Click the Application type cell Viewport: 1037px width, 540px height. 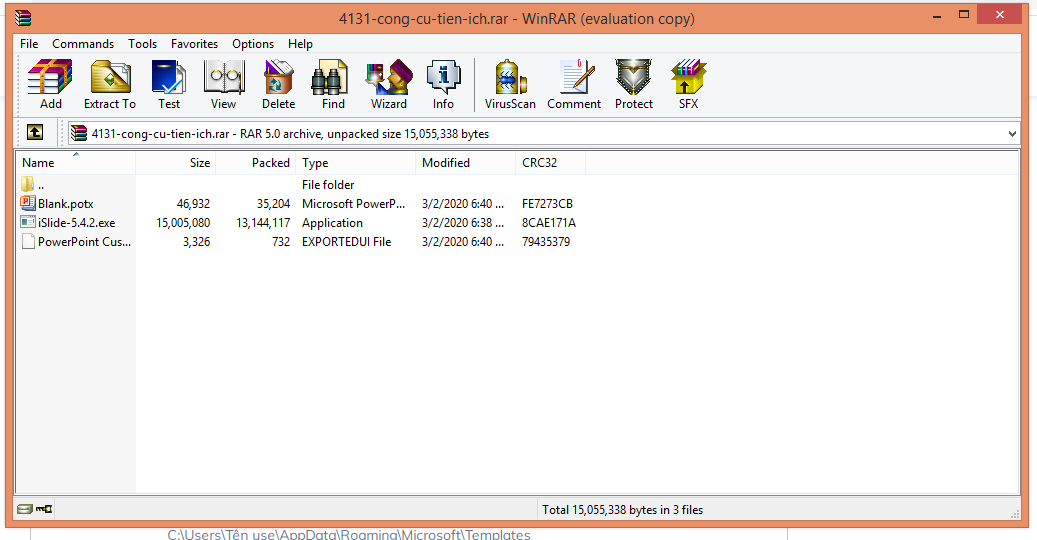(x=332, y=223)
